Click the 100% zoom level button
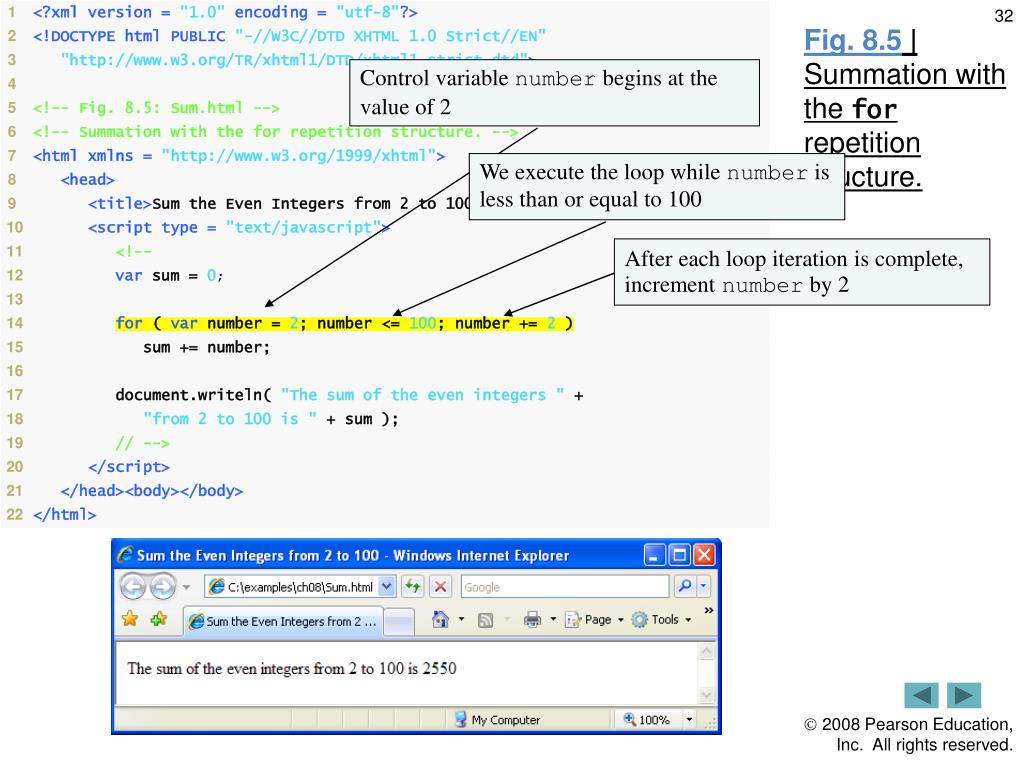The width and height of the screenshot is (1024, 768). [647, 719]
